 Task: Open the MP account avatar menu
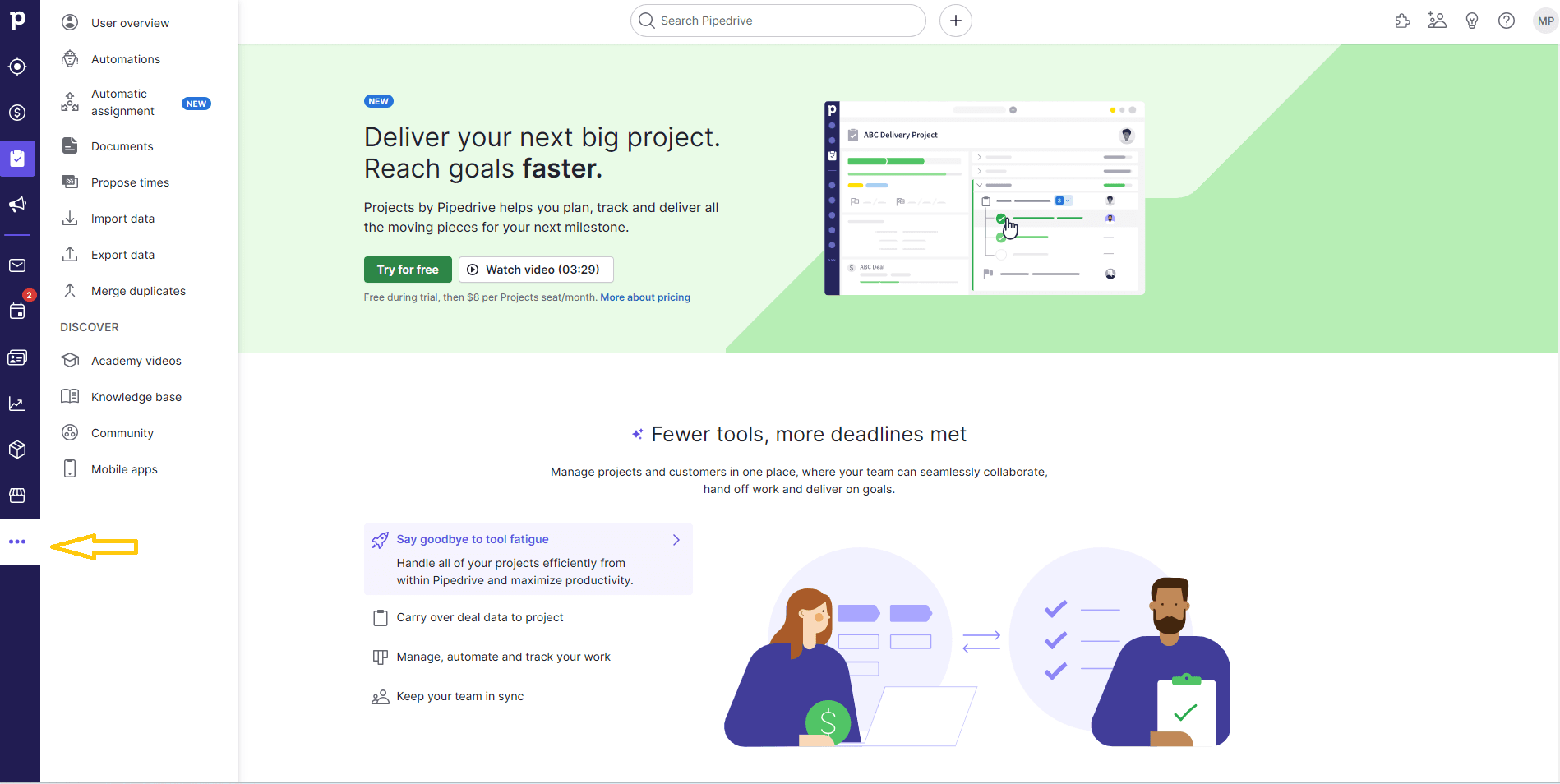point(1546,21)
